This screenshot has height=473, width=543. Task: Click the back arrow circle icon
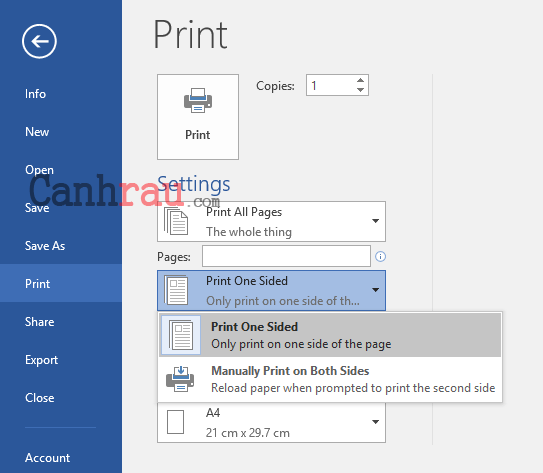tap(39, 42)
